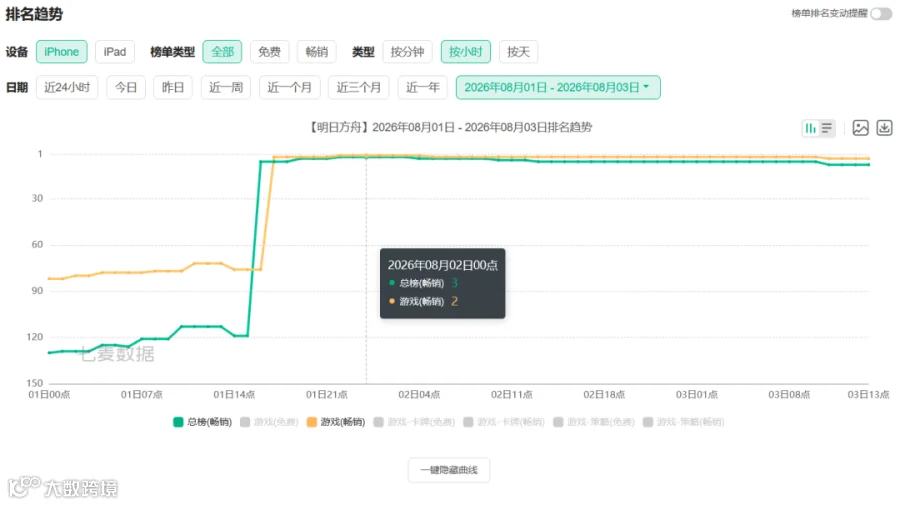Set granularity to 按分钟
The image size is (900, 505).
click(407, 52)
